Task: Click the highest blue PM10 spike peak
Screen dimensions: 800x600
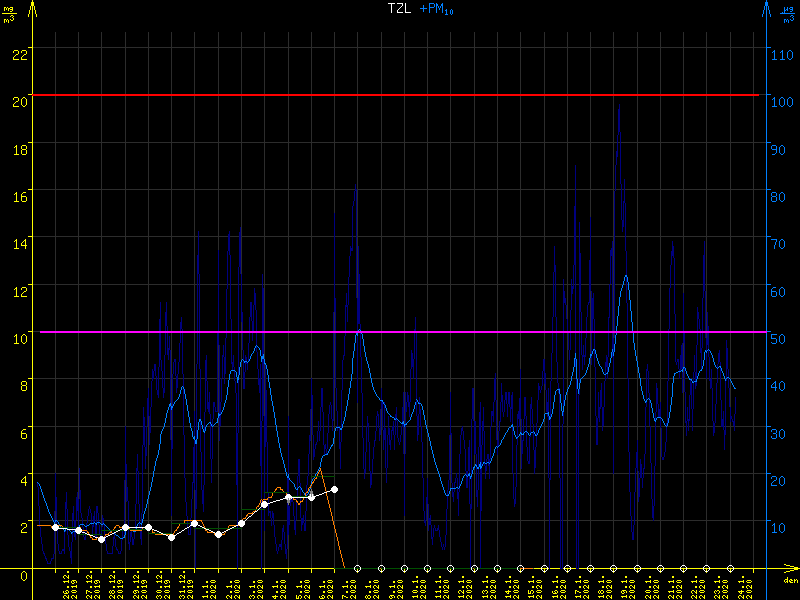Action: tap(620, 108)
